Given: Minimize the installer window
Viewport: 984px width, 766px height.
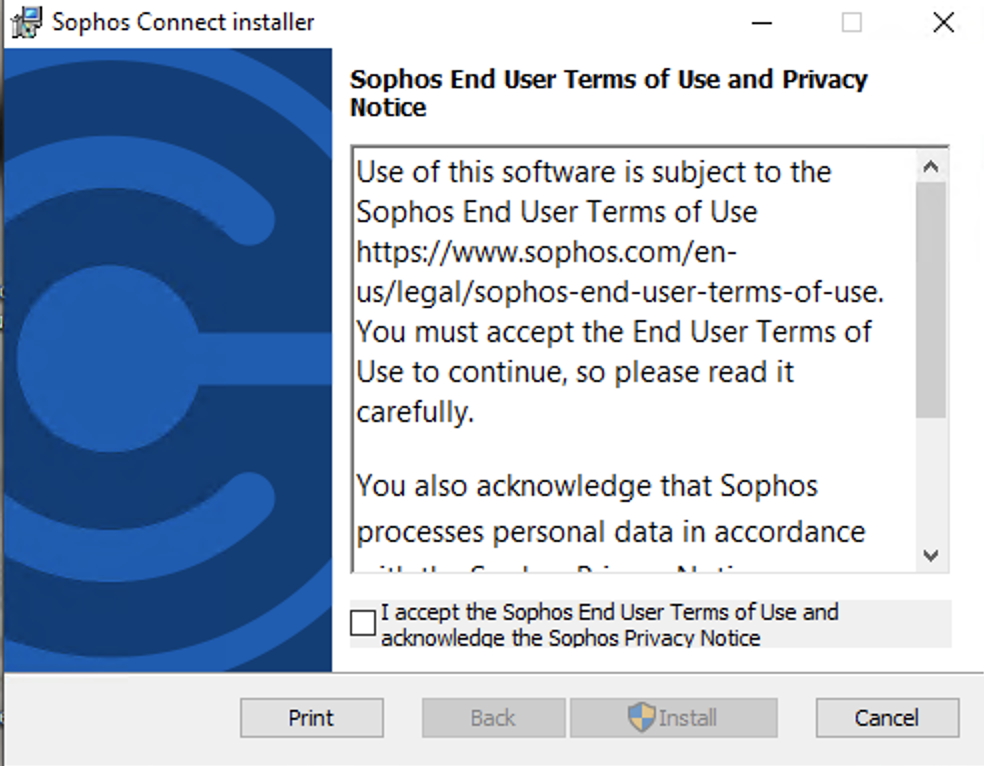Looking at the screenshot, I should (x=762, y=23).
